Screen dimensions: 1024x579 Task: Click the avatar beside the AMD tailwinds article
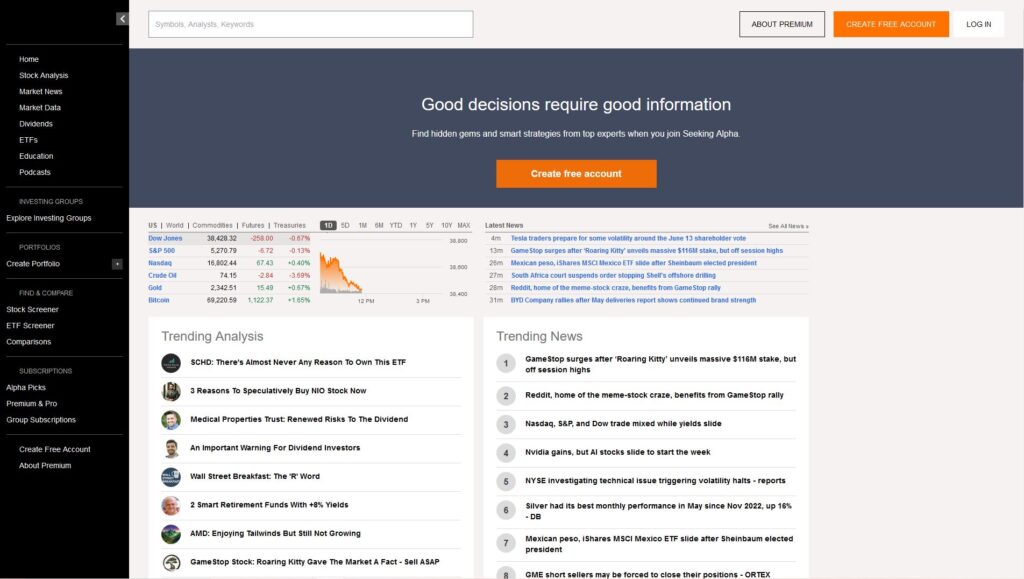pos(170,534)
